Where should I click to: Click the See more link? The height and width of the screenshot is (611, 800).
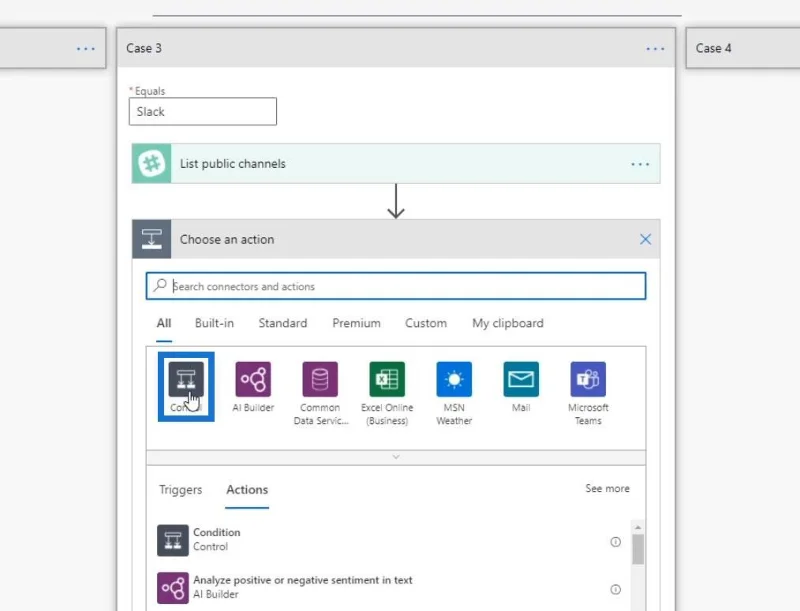(607, 489)
